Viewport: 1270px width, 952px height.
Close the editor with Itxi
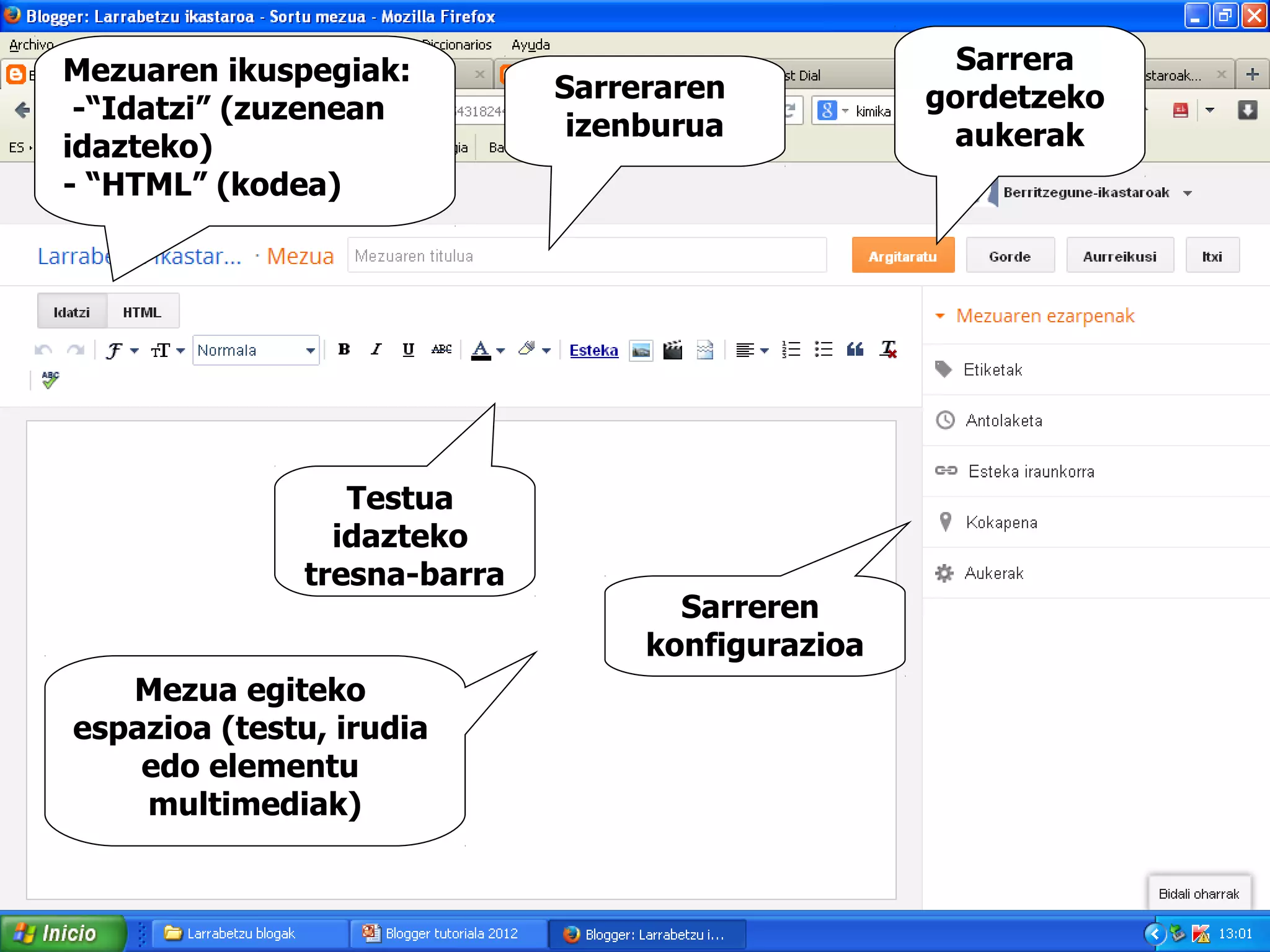1212,255
